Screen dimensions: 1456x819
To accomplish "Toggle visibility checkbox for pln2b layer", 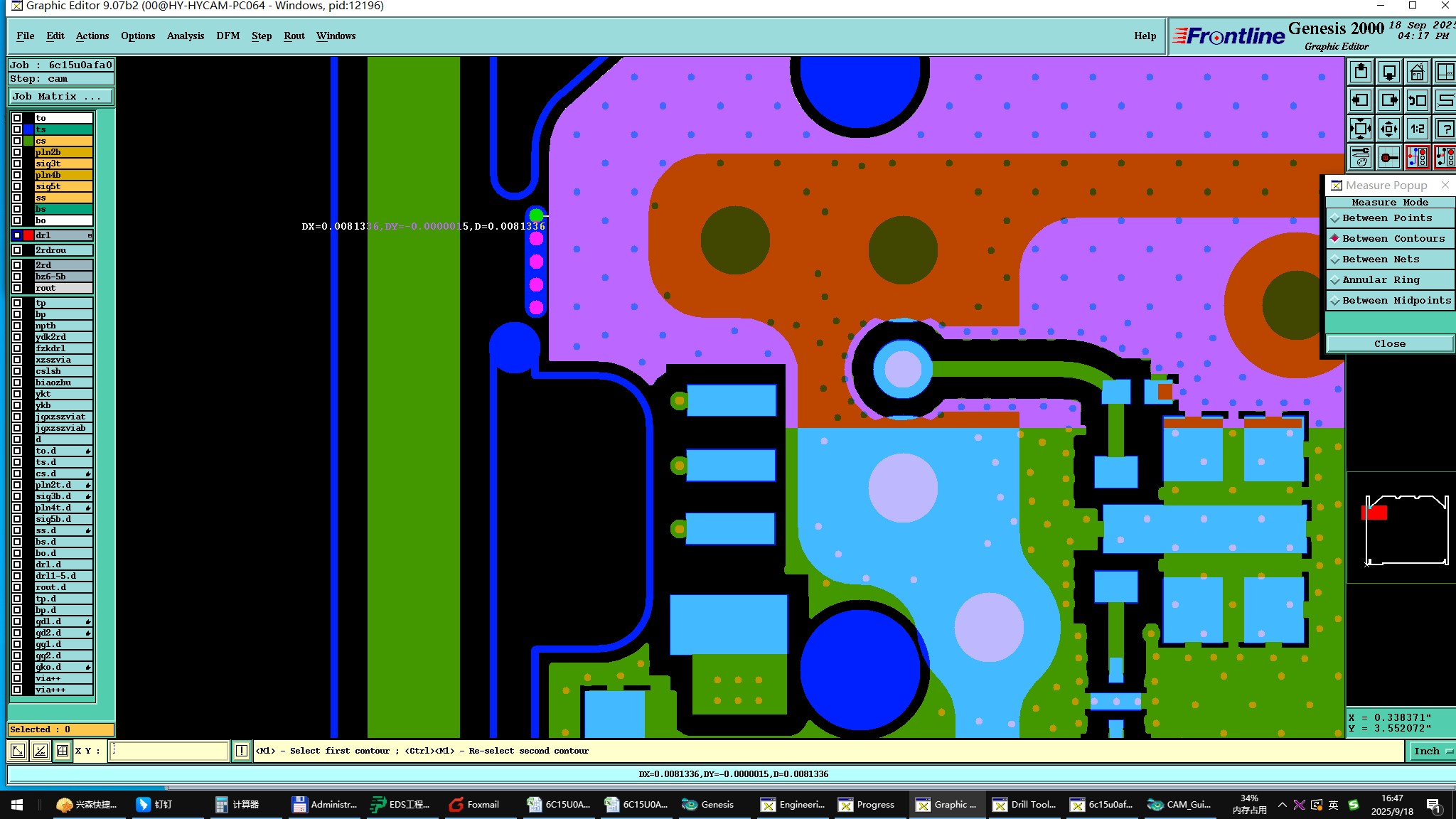I will pos(17,152).
